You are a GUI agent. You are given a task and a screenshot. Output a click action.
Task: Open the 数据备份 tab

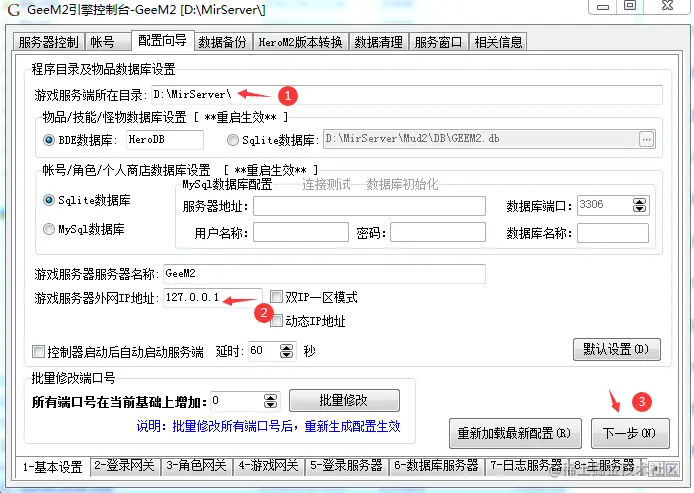pyautogui.click(x=223, y=42)
